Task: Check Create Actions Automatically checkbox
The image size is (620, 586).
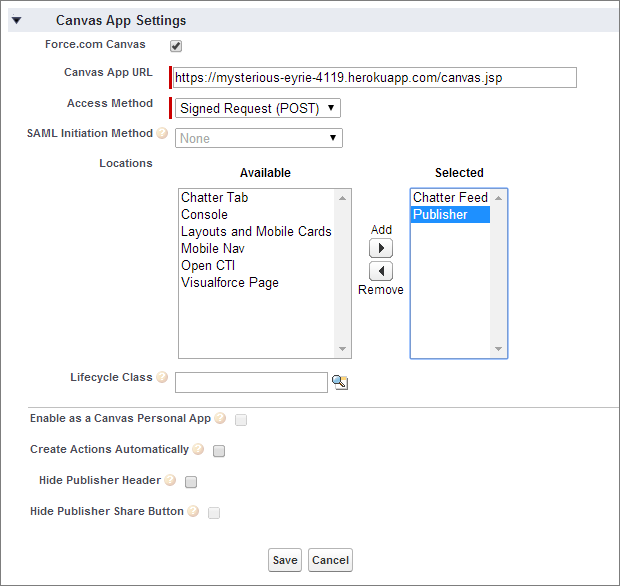Action: [x=219, y=451]
